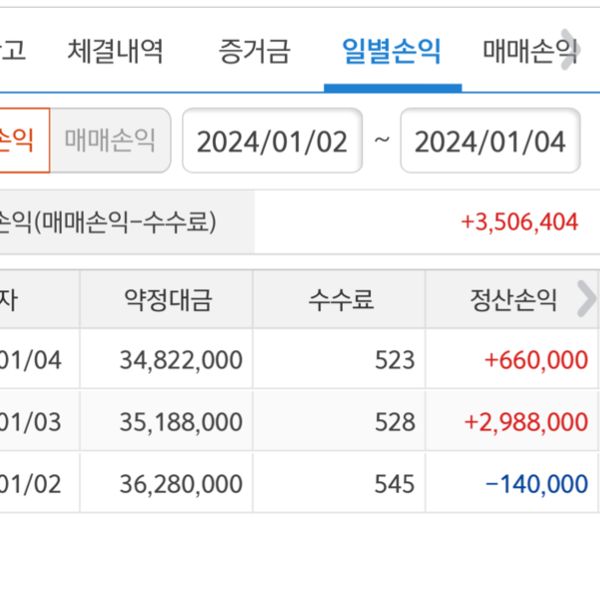Click the -140,000 loss value

[x=536, y=484]
